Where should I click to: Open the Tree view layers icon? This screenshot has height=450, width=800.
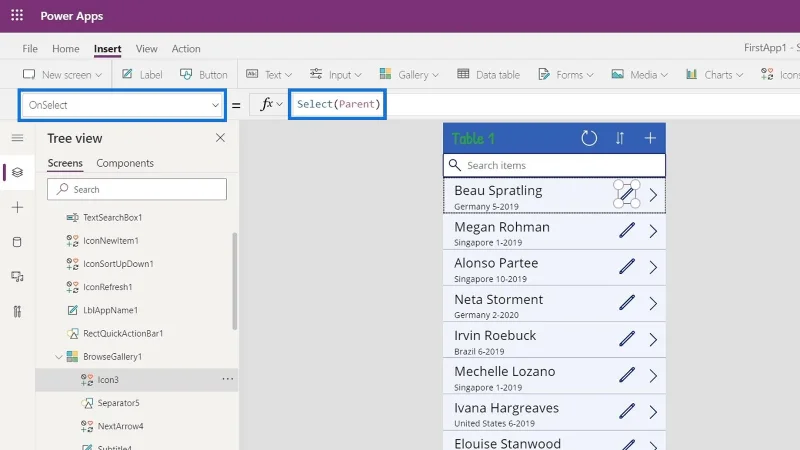[17, 172]
